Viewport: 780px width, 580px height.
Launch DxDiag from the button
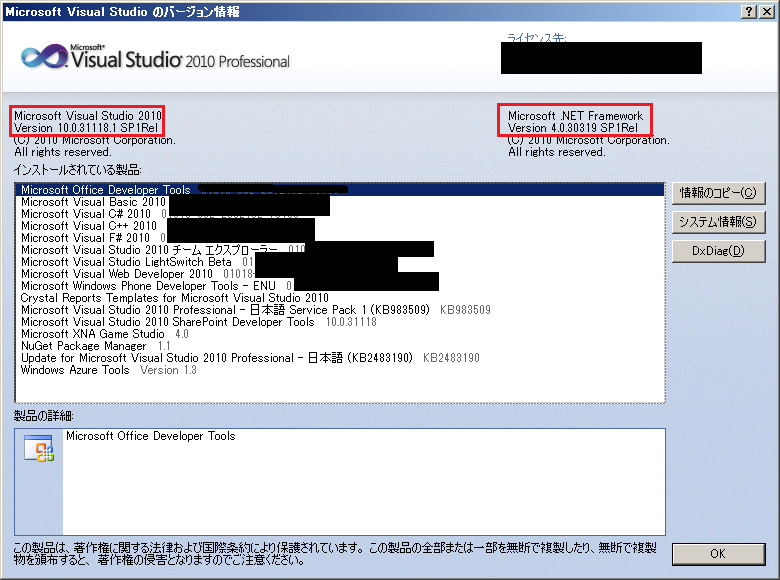716,250
